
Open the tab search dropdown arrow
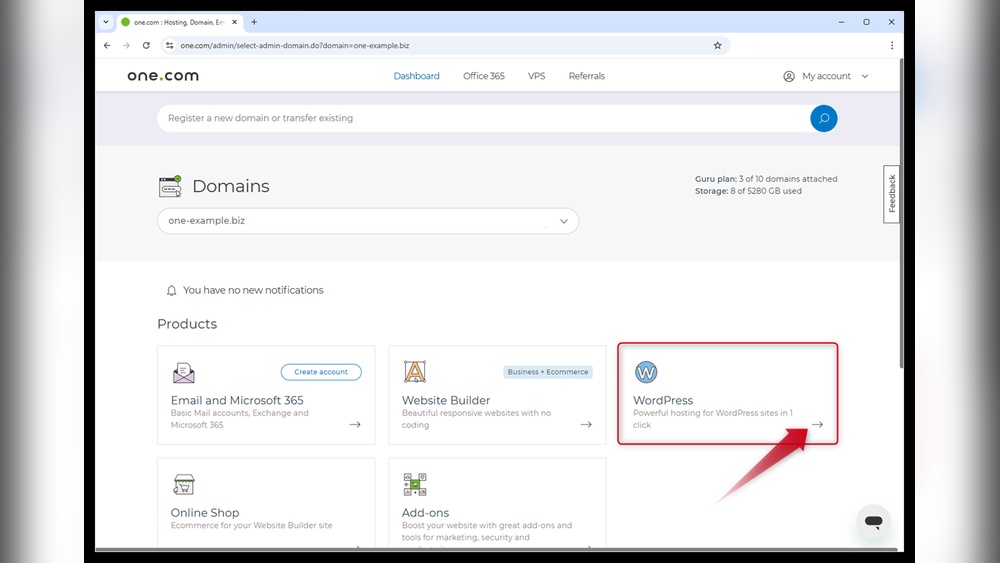(106, 22)
